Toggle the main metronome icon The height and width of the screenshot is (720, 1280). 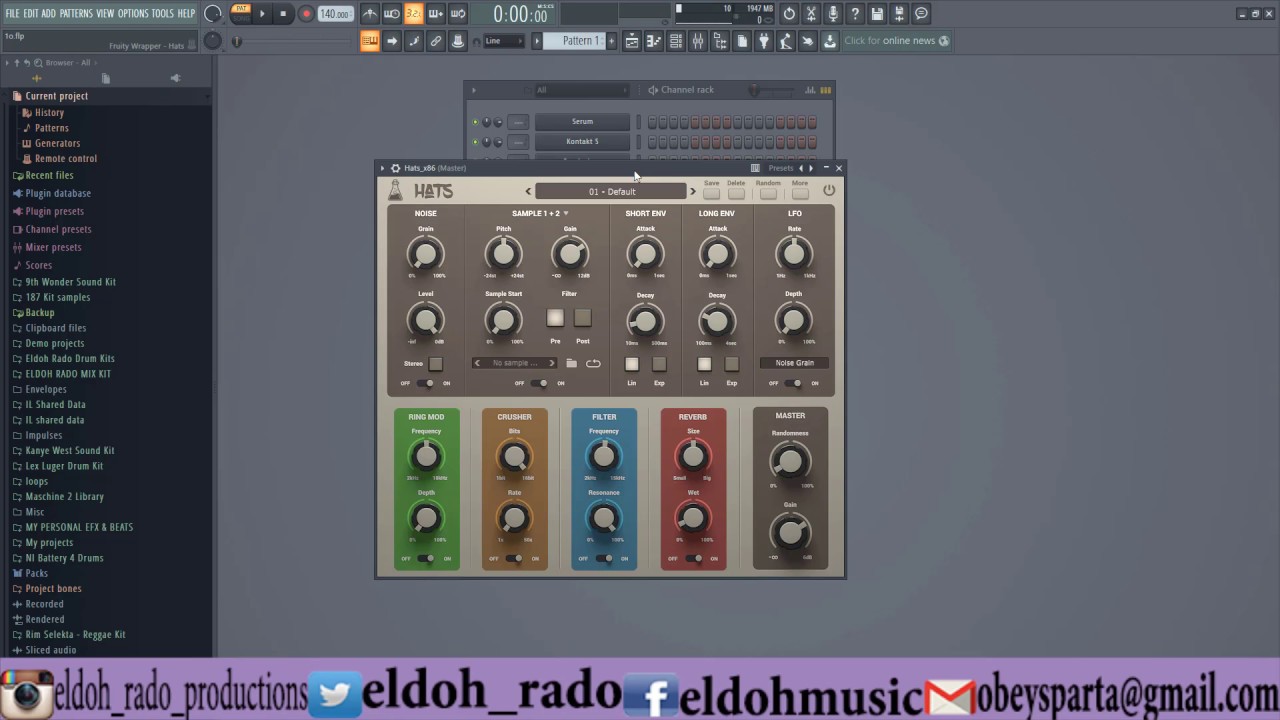[x=370, y=14]
